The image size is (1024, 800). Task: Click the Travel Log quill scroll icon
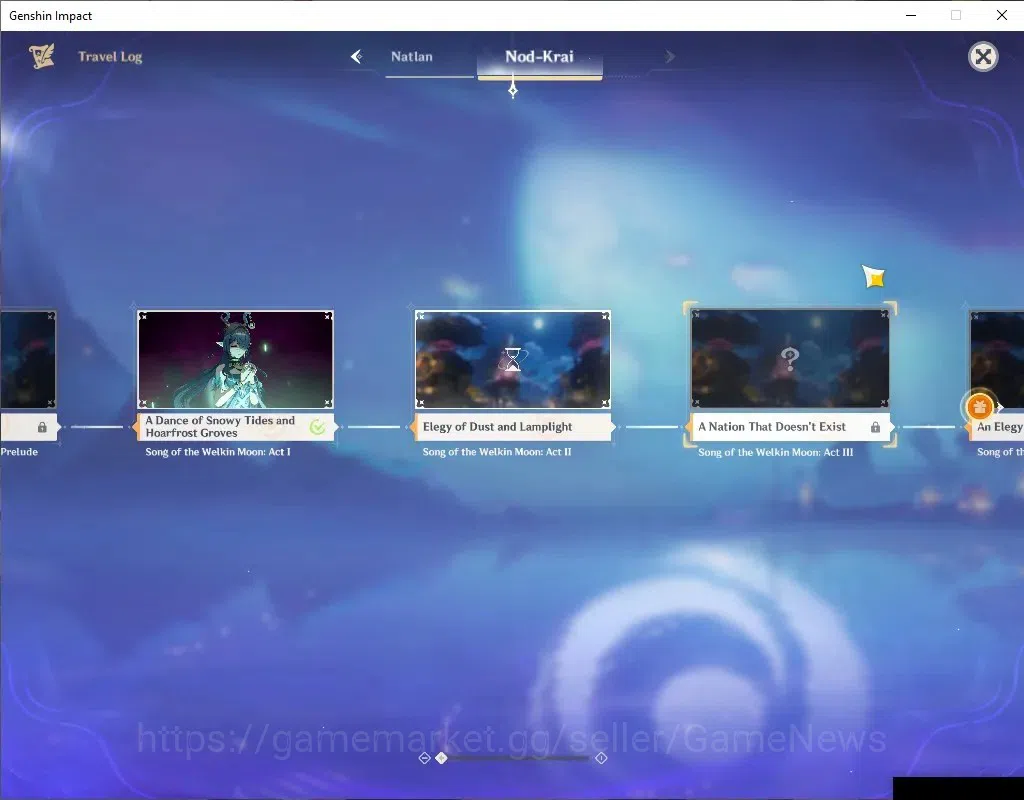[x=42, y=56]
